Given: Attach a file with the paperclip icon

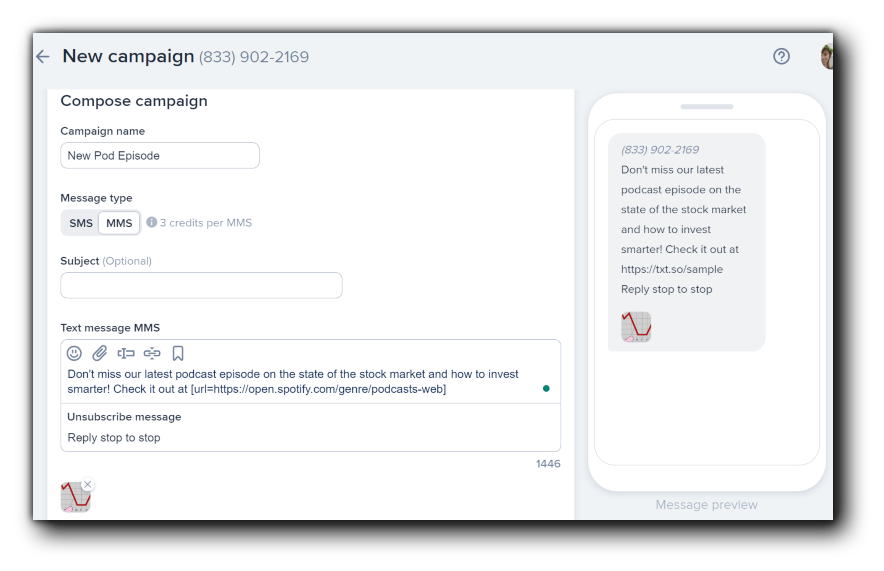Looking at the screenshot, I should 100,353.
